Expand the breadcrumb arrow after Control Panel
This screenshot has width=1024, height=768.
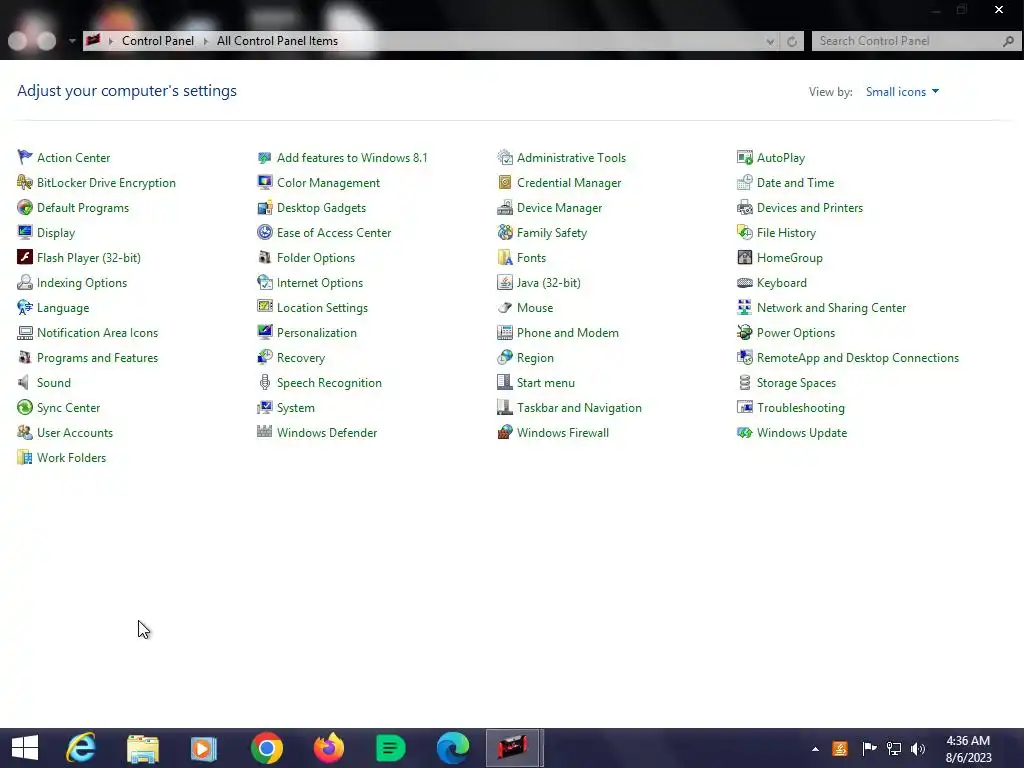click(x=206, y=41)
